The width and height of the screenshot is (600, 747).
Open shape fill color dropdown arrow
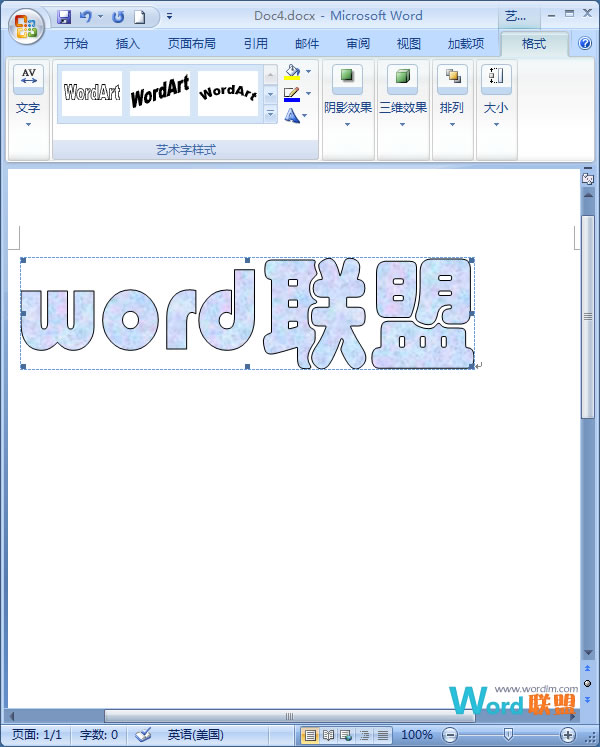(x=308, y=72)
